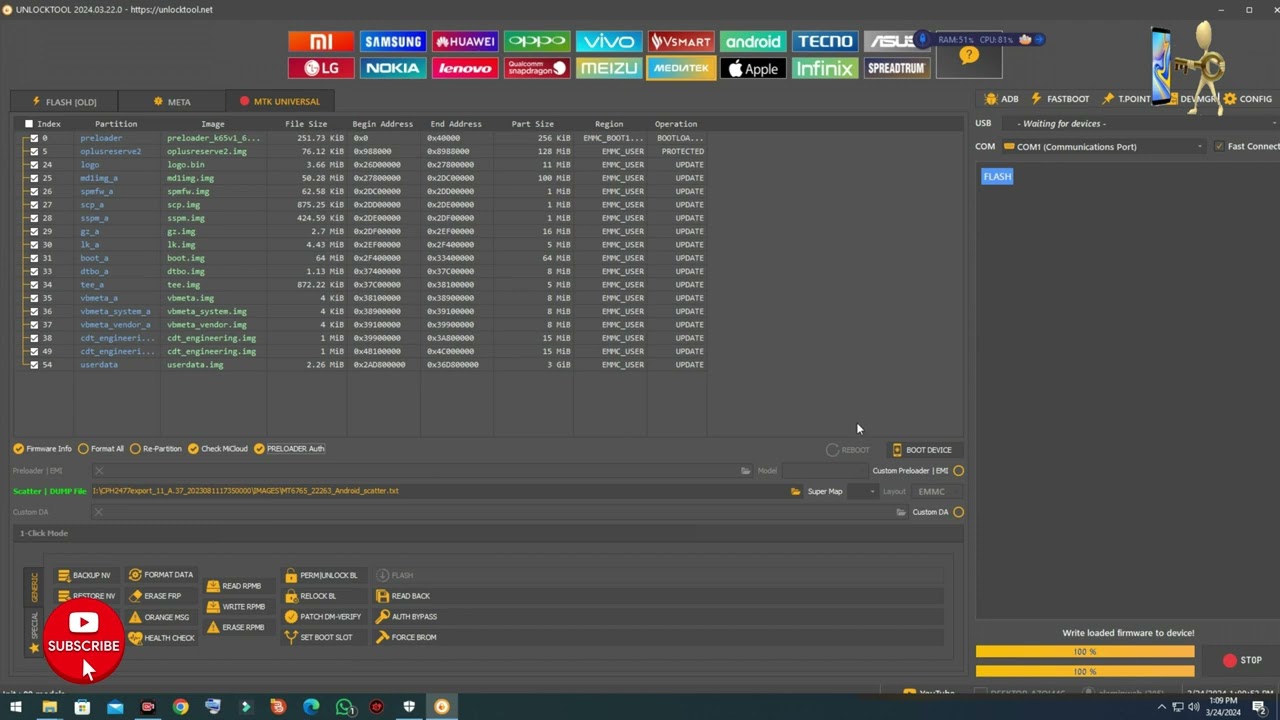The height and width of the screenshot is (720, 1280).
Task: Select the Samsung brand logo
Action: (393, 41)
